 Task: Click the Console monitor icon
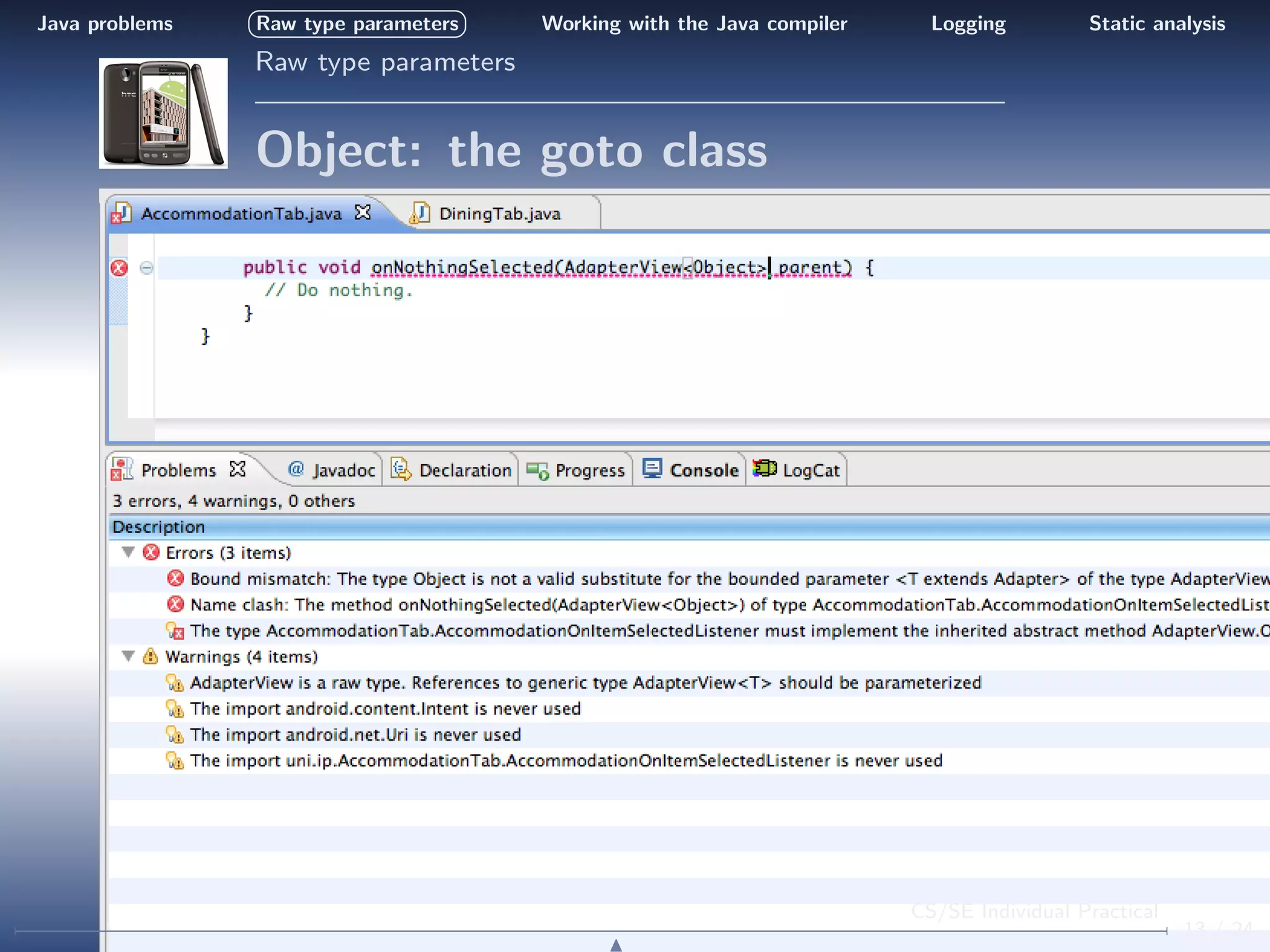pyautogui.click(x=652, y=469)
